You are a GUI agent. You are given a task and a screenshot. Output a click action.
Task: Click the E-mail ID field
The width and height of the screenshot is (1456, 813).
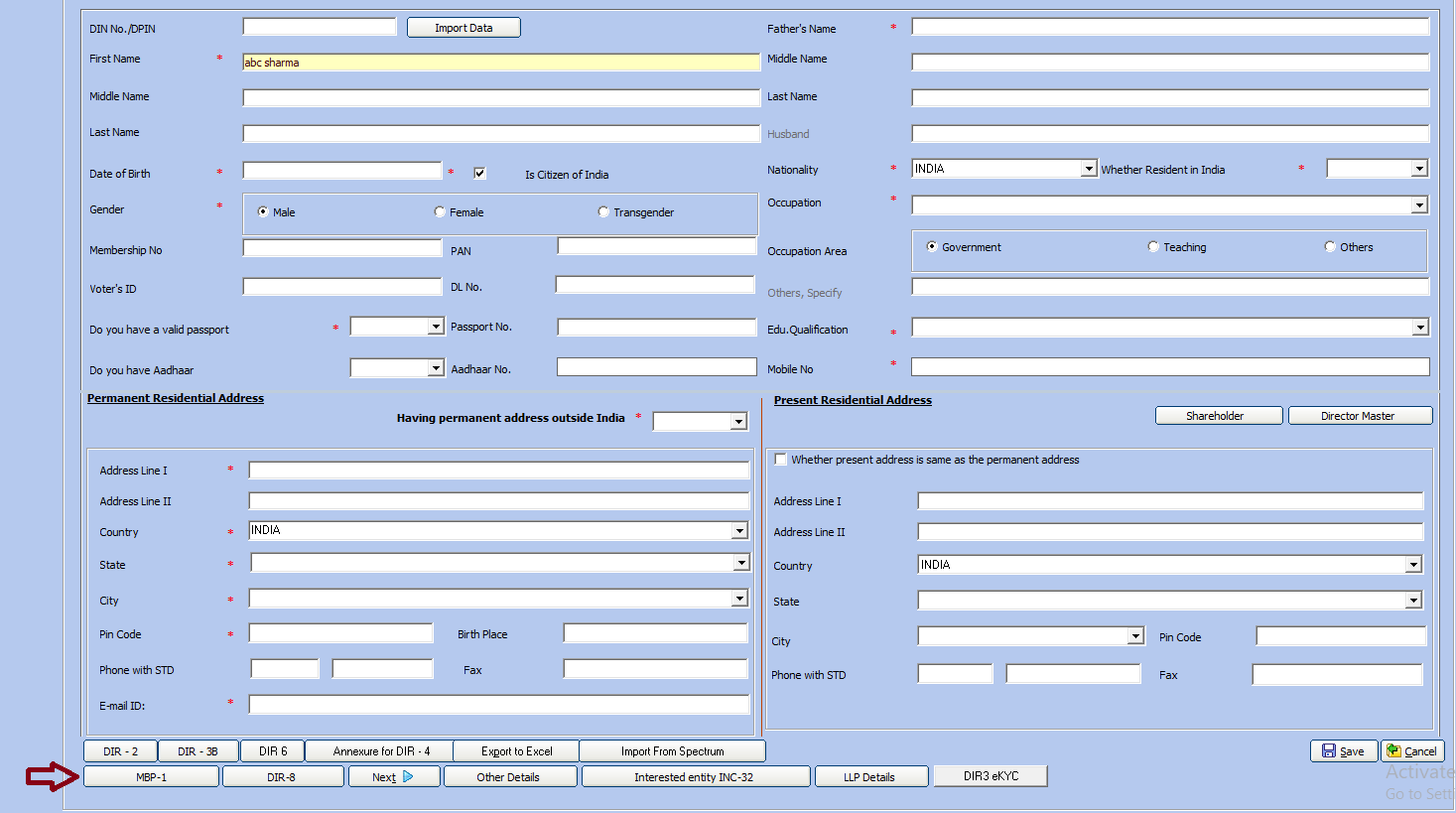click(499, 704)
